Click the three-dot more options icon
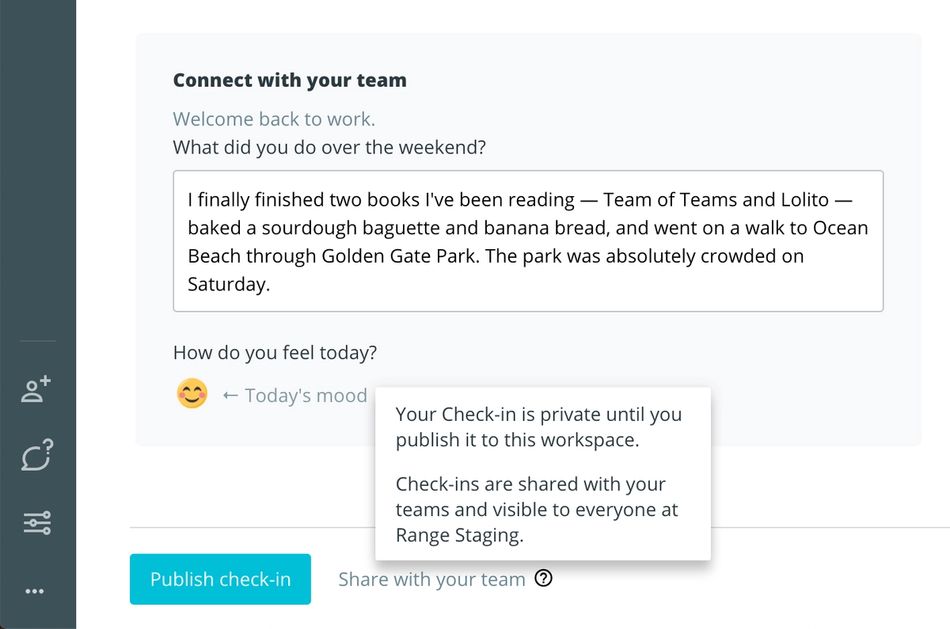Image resolution: width=950 pixels, height=629 pixels. pos(35,591)
